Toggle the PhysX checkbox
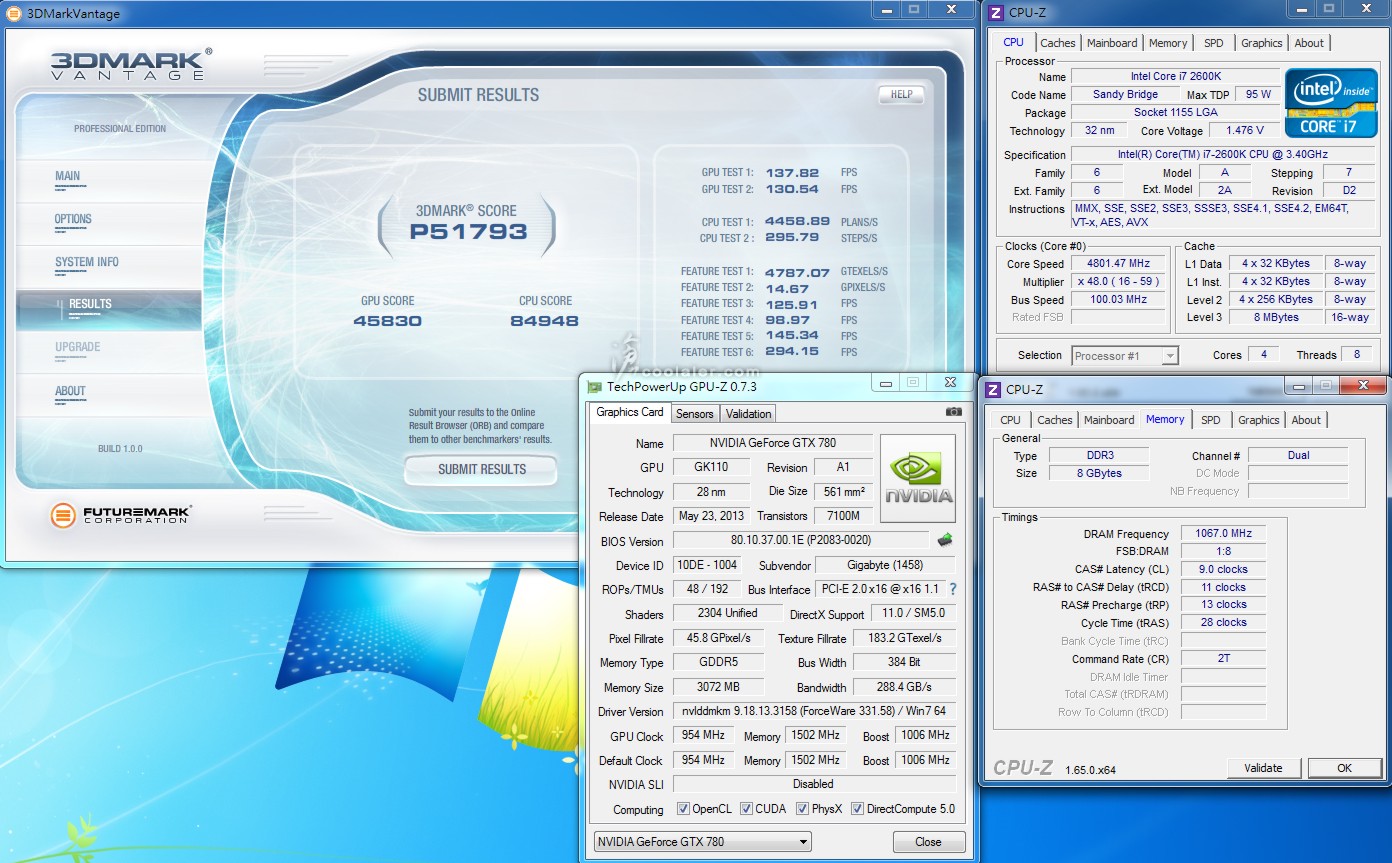 802,809
